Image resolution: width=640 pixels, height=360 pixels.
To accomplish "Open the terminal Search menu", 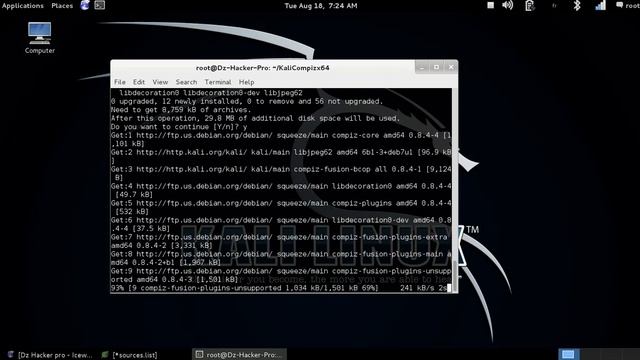I will 186,82.
